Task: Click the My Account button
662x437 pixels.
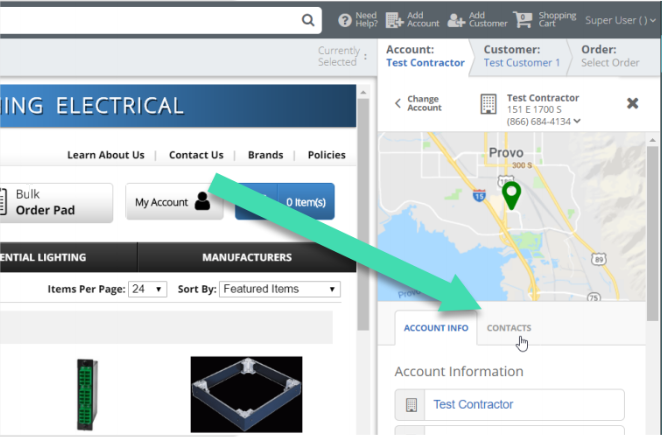Action: point(174,202)
